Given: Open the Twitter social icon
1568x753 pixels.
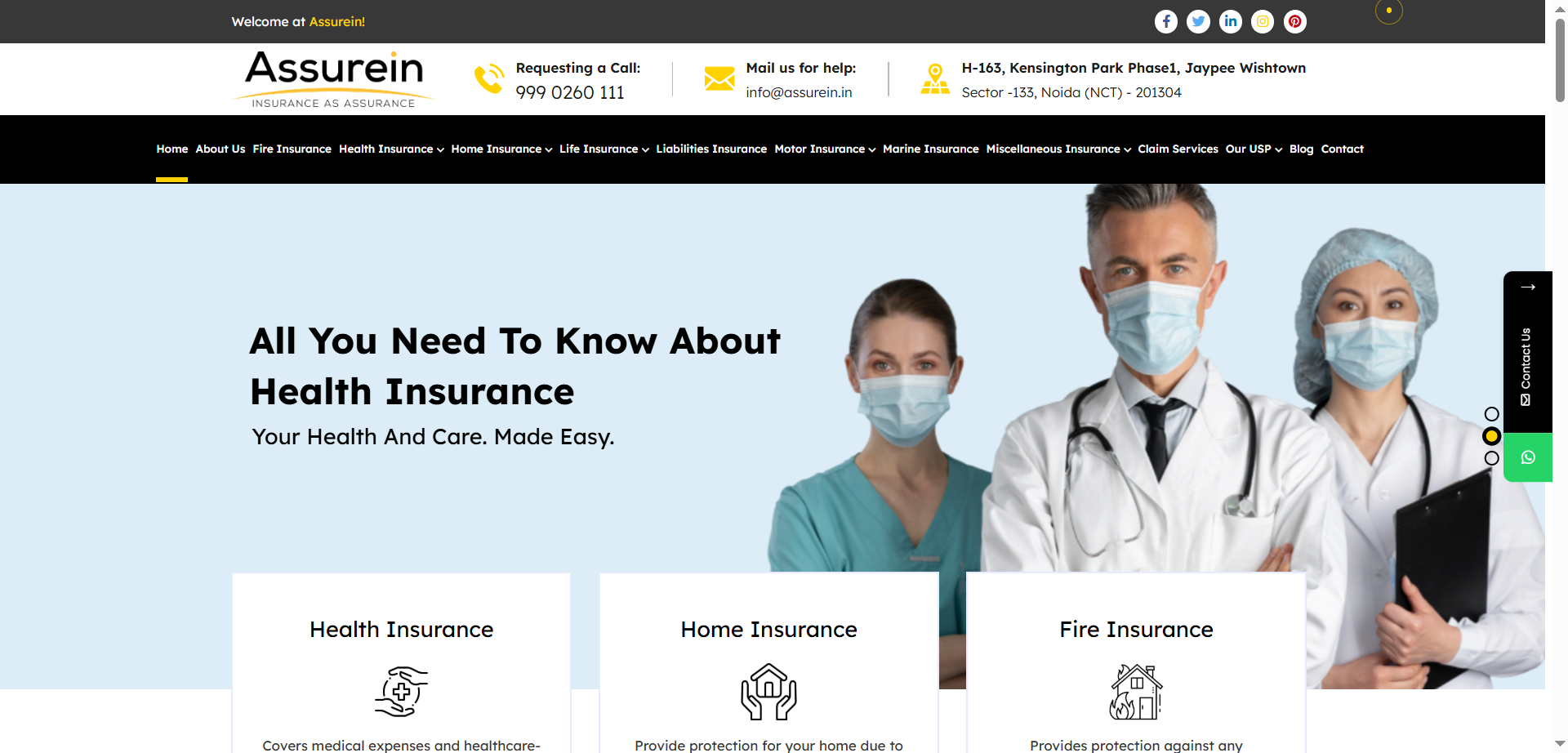Looking at the screenshot, I should 1198,22.
